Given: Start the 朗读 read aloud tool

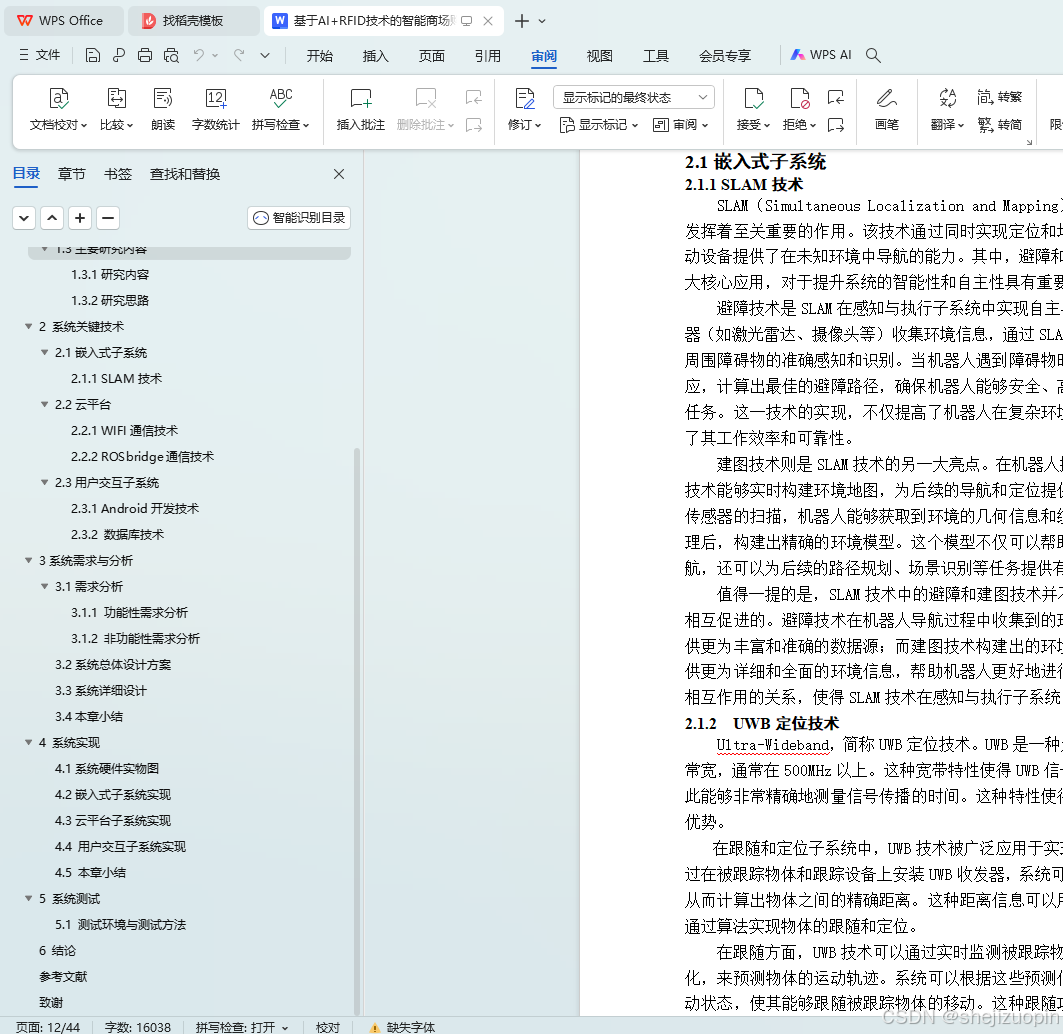Looking at the screenshot, I should click(x=163, y=110).
